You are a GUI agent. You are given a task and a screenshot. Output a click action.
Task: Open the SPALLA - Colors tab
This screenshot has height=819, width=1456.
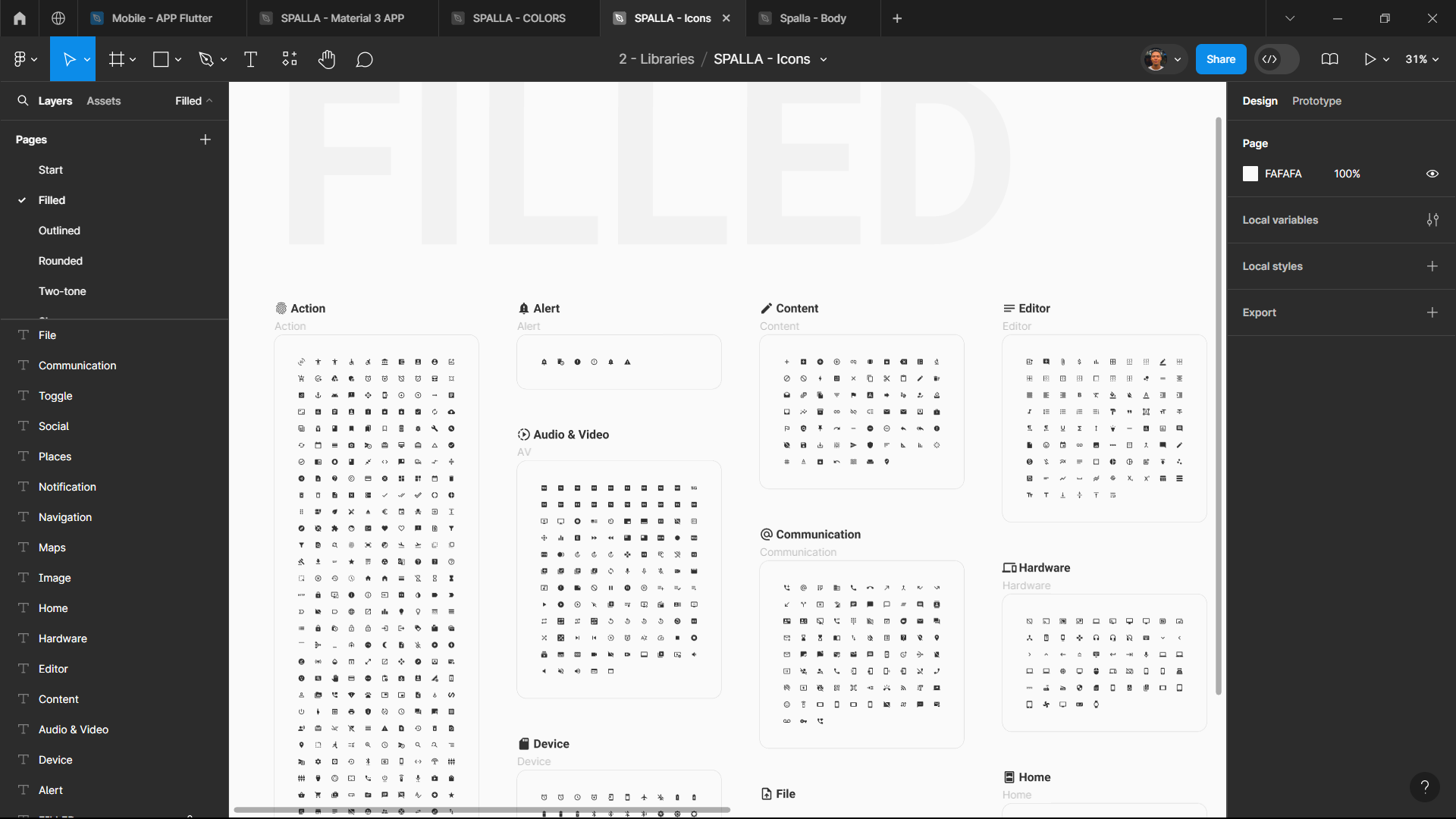(x=519, y=18)
